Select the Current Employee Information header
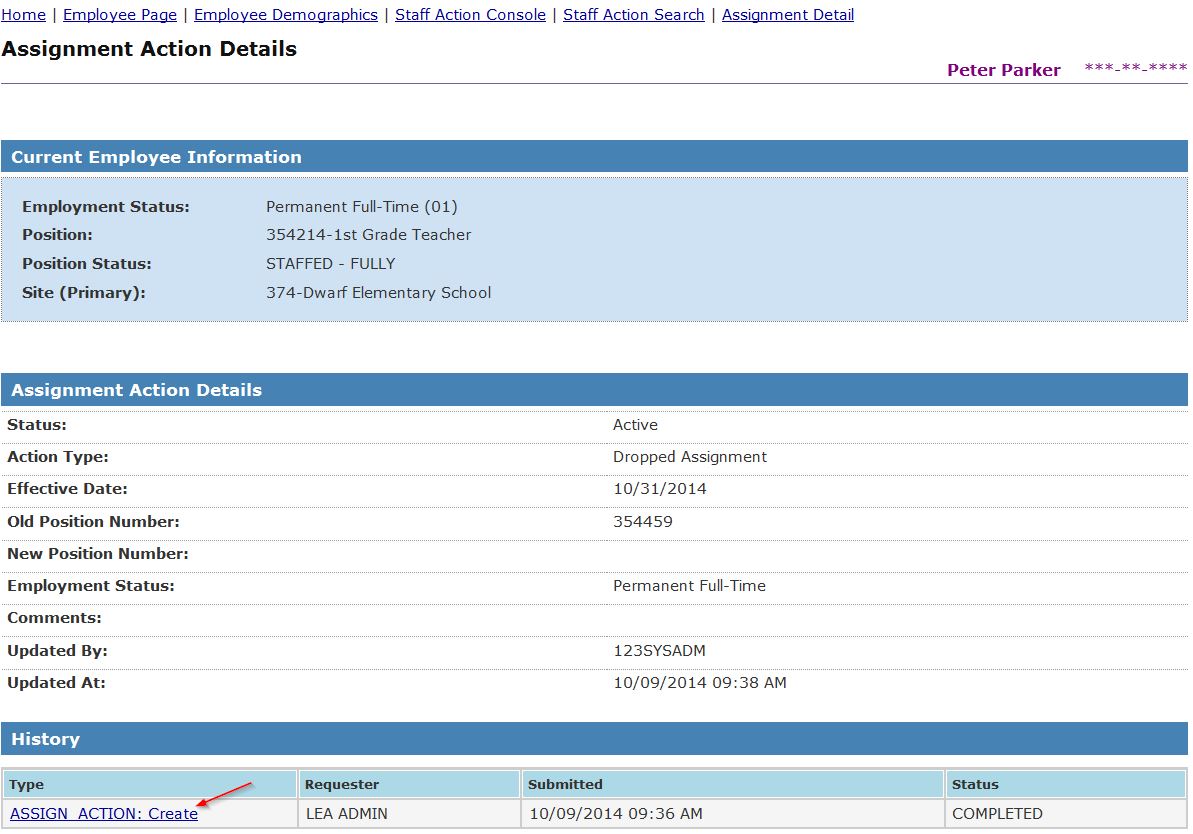 (x=156, y=156)
